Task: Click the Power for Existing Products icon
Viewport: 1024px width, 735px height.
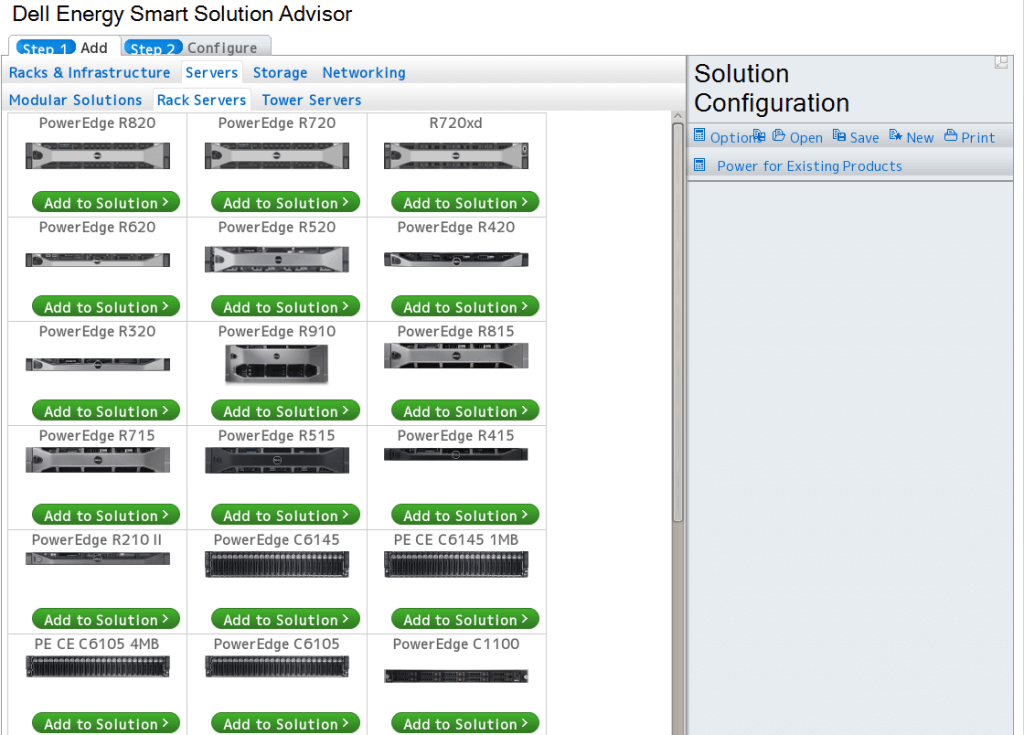Action: point(699,165)
